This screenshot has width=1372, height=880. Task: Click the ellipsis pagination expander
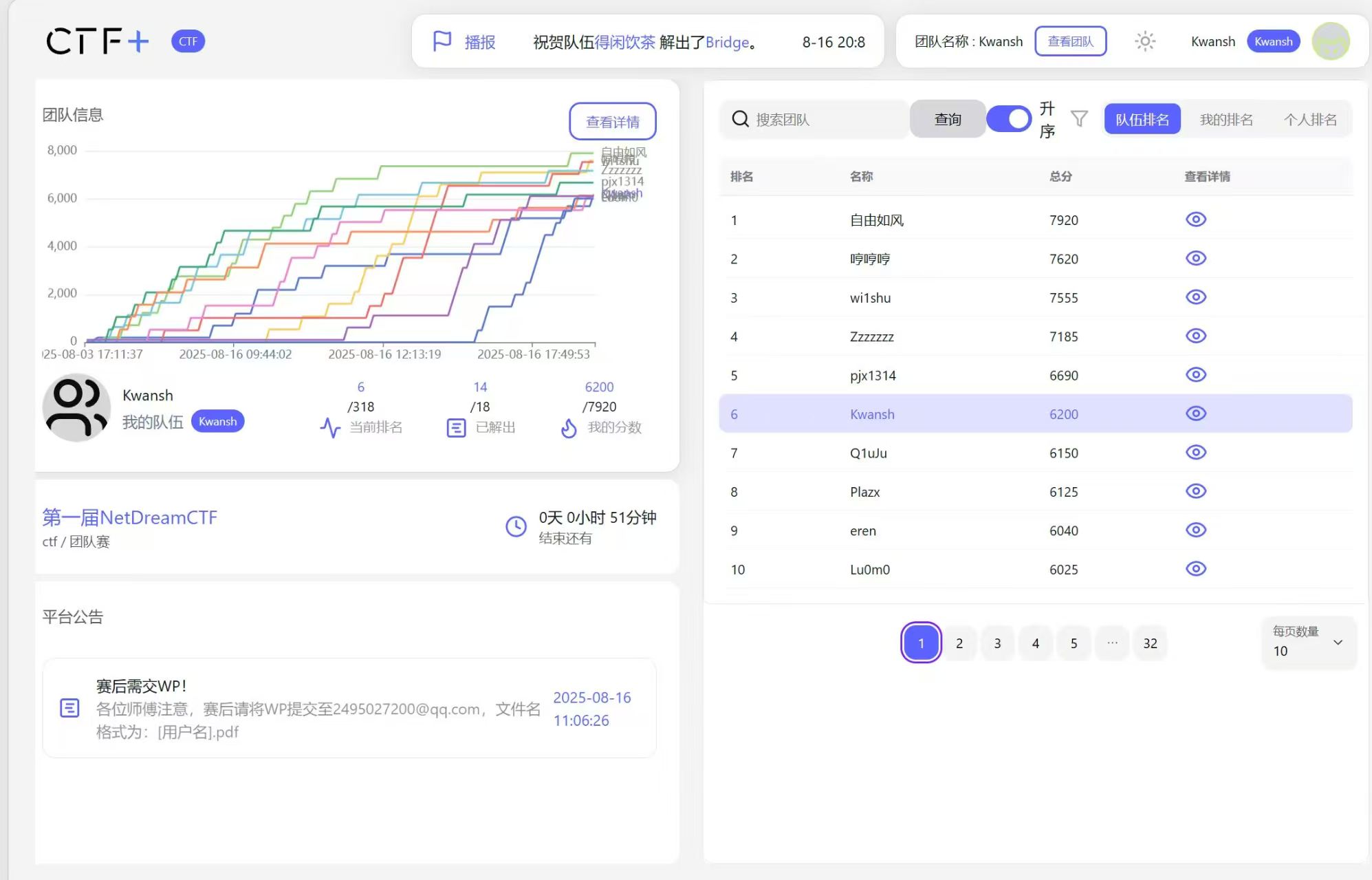pos(1112,643)
